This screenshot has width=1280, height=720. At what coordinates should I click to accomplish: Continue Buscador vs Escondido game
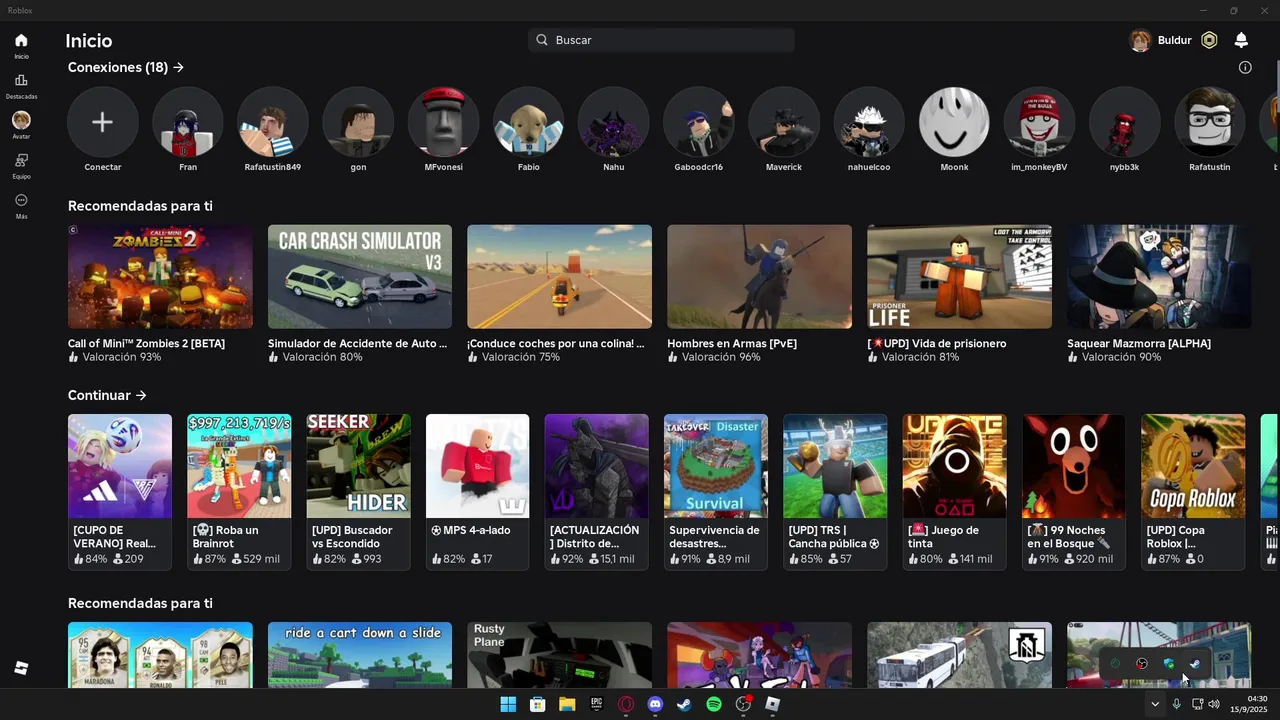click(x=358, y=492)
